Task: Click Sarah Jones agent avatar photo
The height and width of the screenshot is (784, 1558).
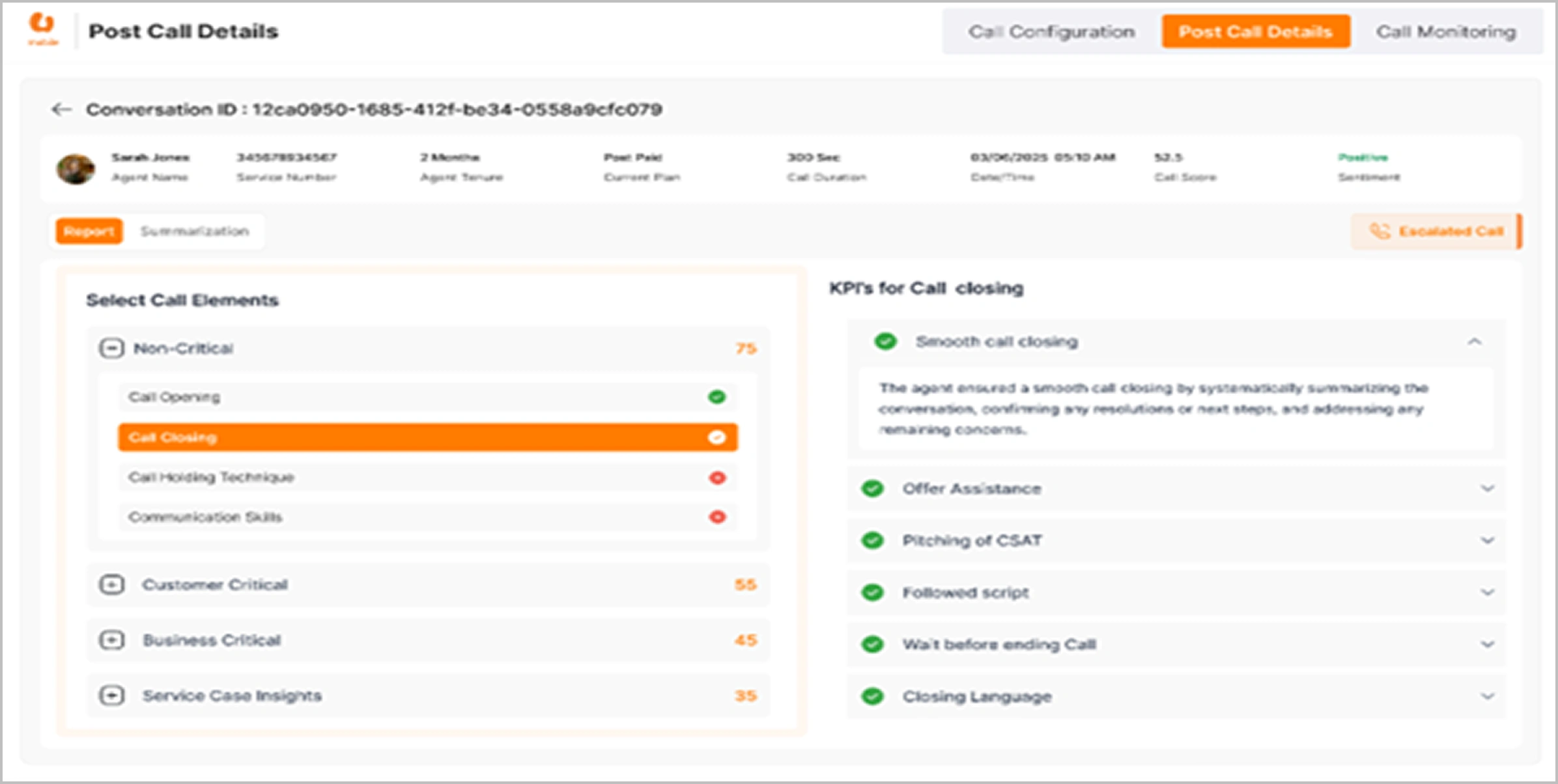Action: pos(76,169)
